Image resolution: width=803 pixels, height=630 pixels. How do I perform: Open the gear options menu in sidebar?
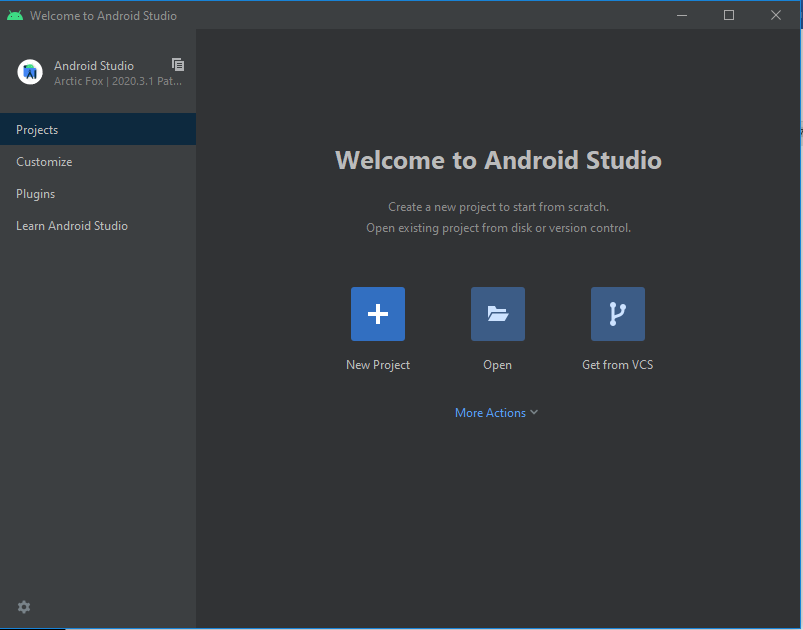coord(24,607)
